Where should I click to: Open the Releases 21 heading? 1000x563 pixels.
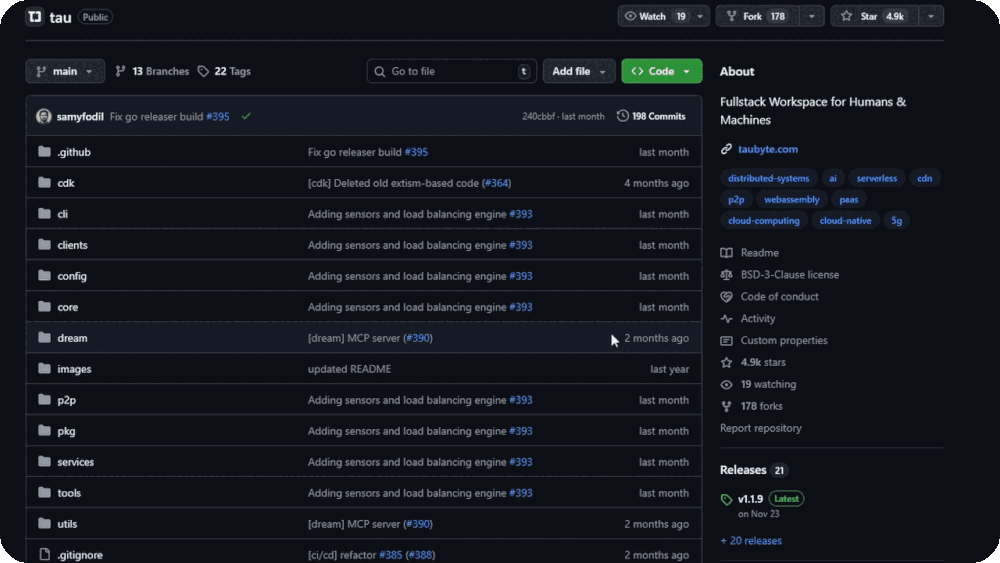(x=753, y=470)
